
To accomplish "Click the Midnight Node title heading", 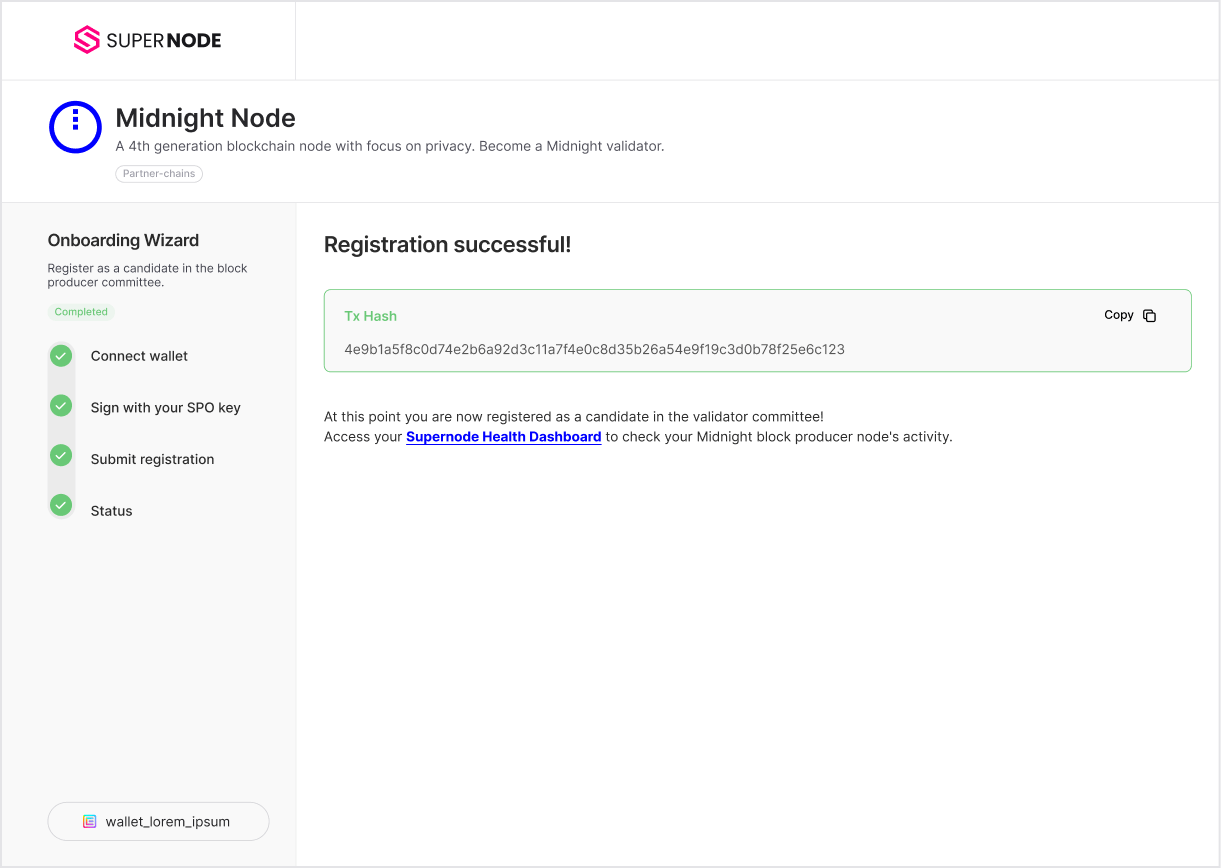I will pos(205,118).
